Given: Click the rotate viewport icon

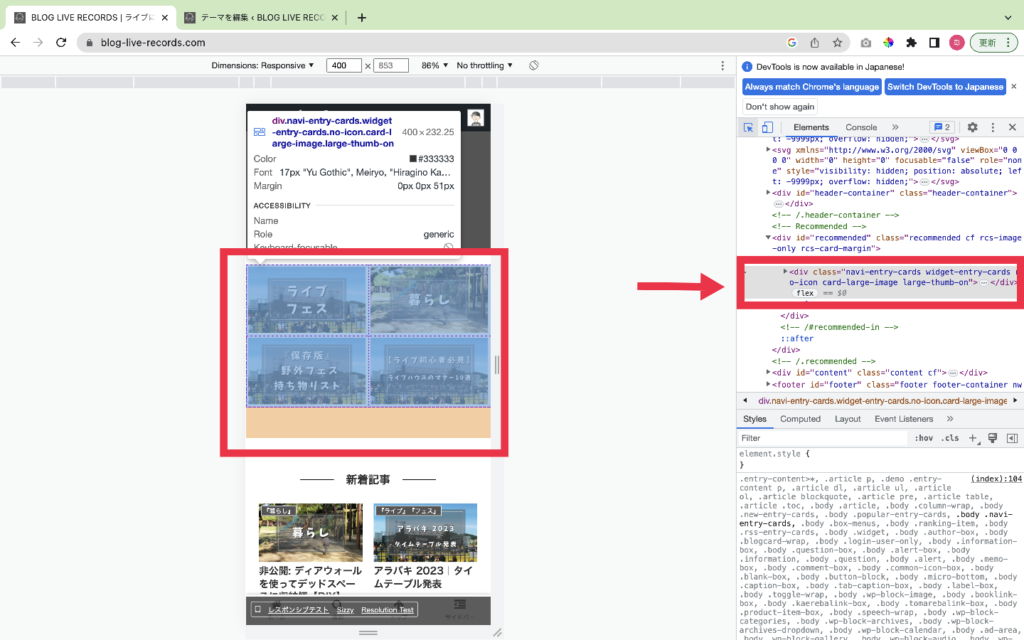Looking at the screenshot, I should click(534, 65).
